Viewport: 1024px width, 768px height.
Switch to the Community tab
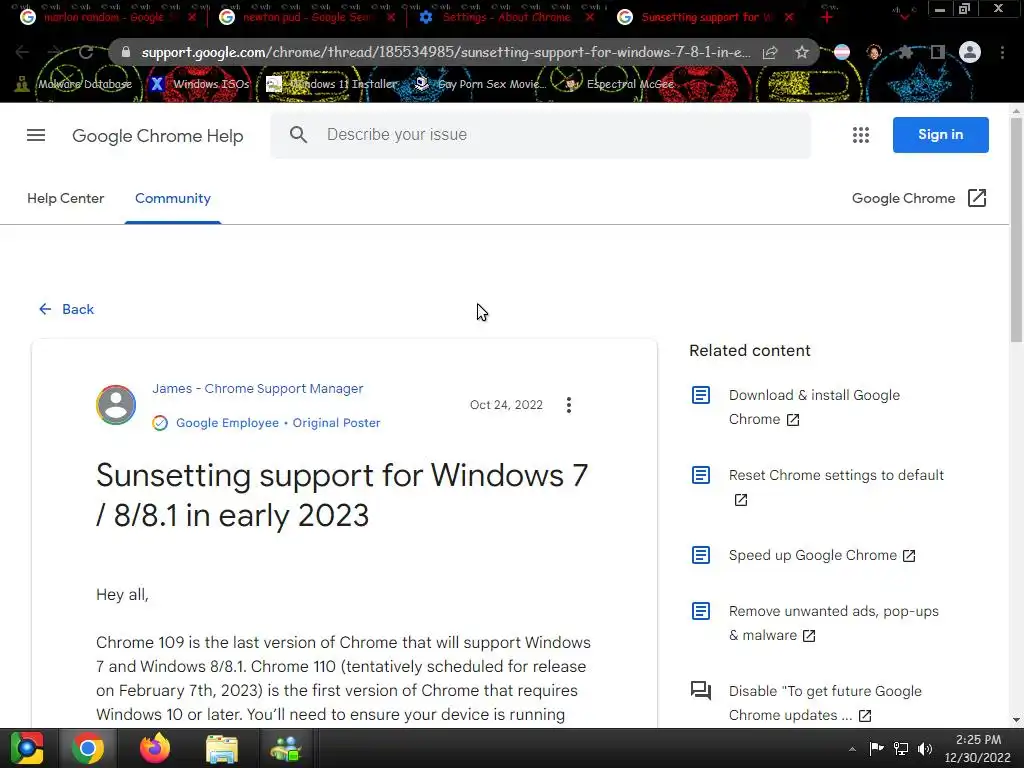pos(172,199)
